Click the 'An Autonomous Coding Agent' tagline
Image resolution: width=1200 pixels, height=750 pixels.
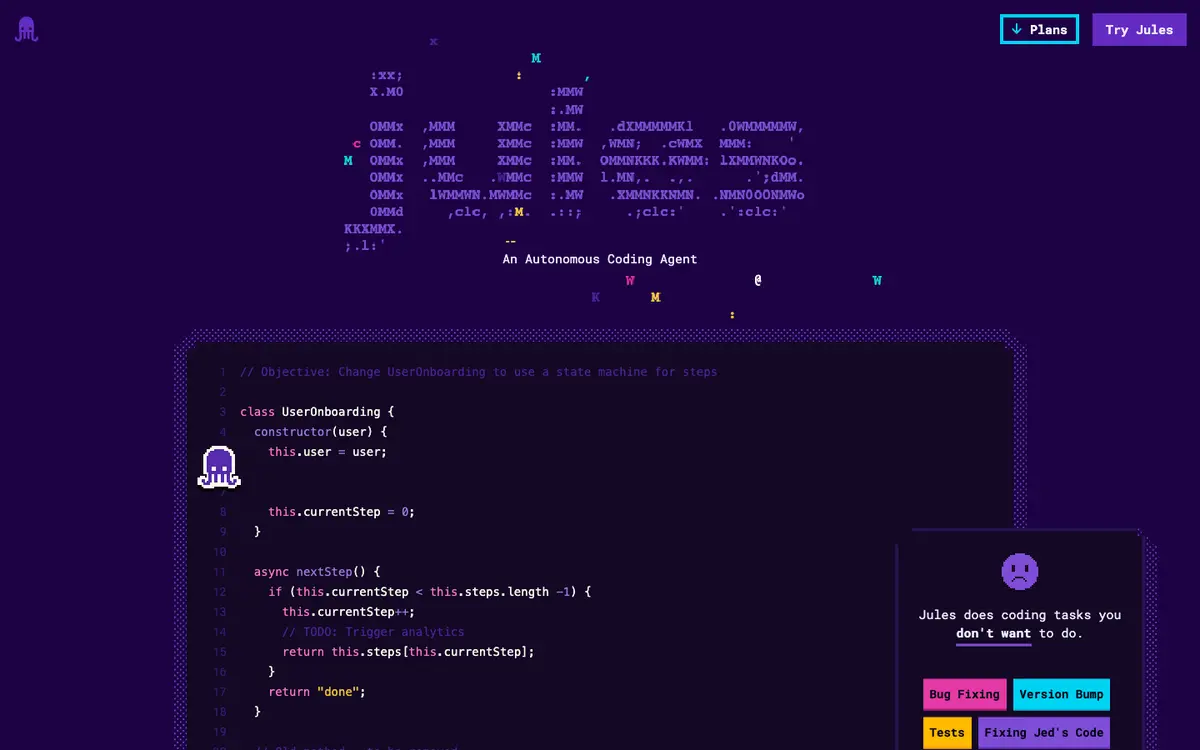(x=600, y=259)
